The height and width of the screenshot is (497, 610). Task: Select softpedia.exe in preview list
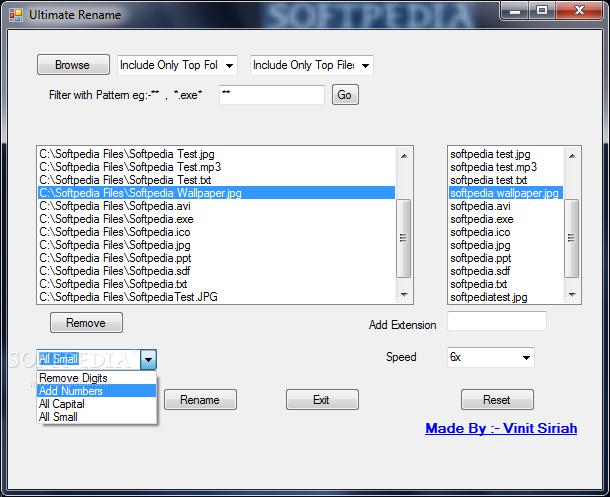pos(506,219)
